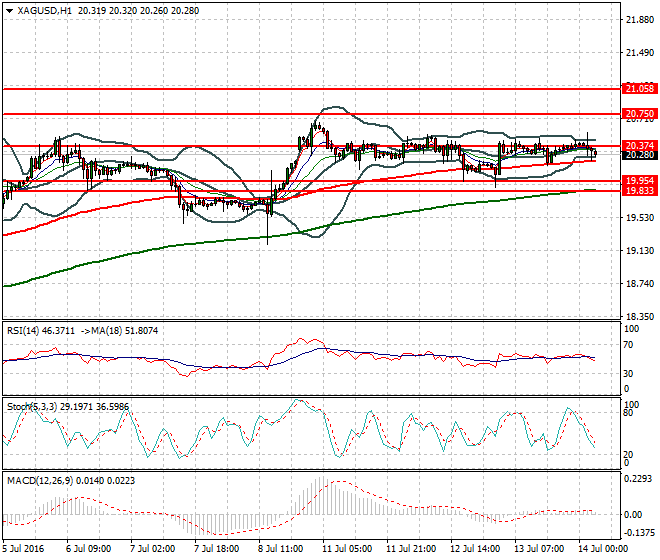Image resolution: width=660 pixels, height=560 pixels.
Task: Select the XAGUSD,H1 chart title text
Action: point(45,11)
